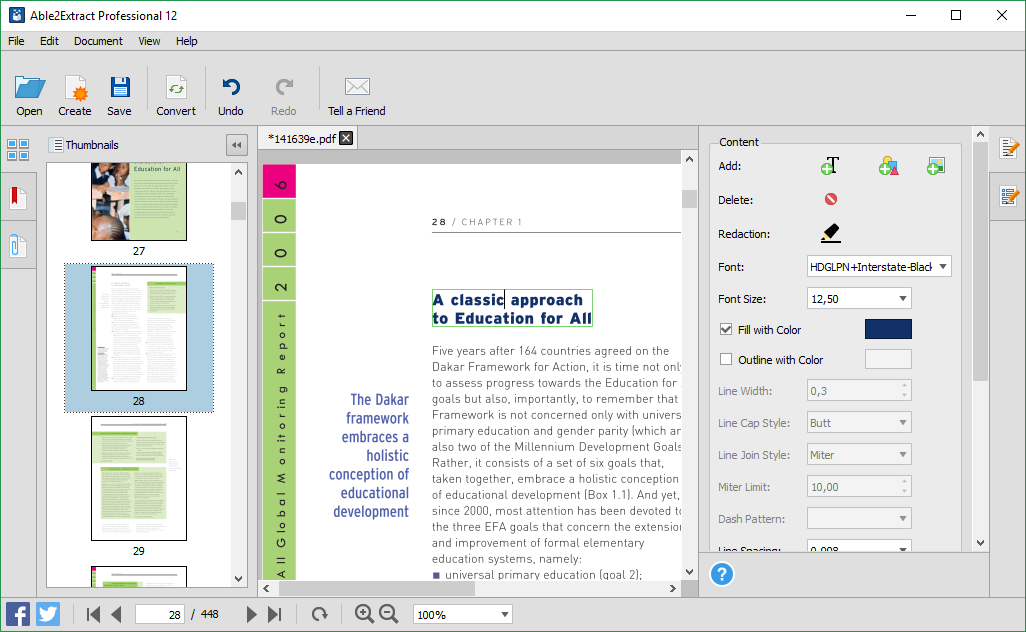Click the sidebar quote 'The Dakar framework'
Viewport: 1026px width, 632px height.
pyautogui.click(x=377, y=409)
